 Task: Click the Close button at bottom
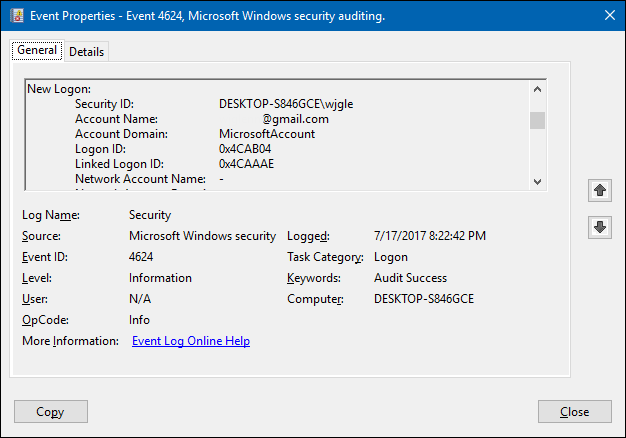[x=574, y=411]
